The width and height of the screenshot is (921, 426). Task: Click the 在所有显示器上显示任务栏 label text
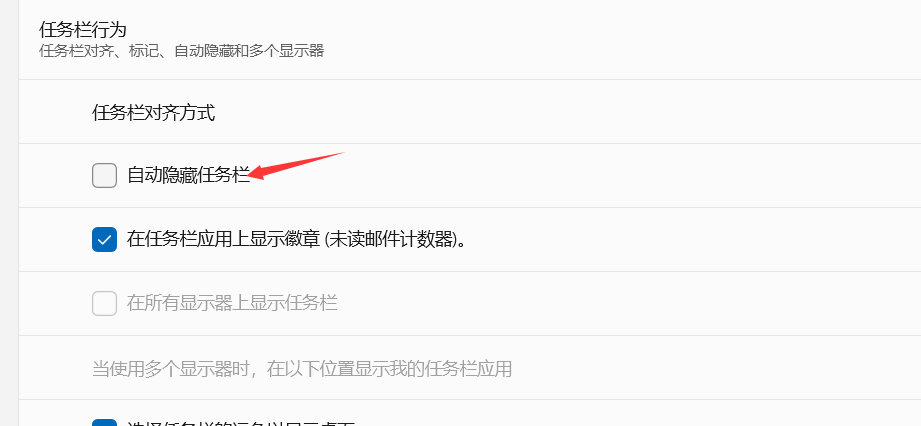pos(232,303)
